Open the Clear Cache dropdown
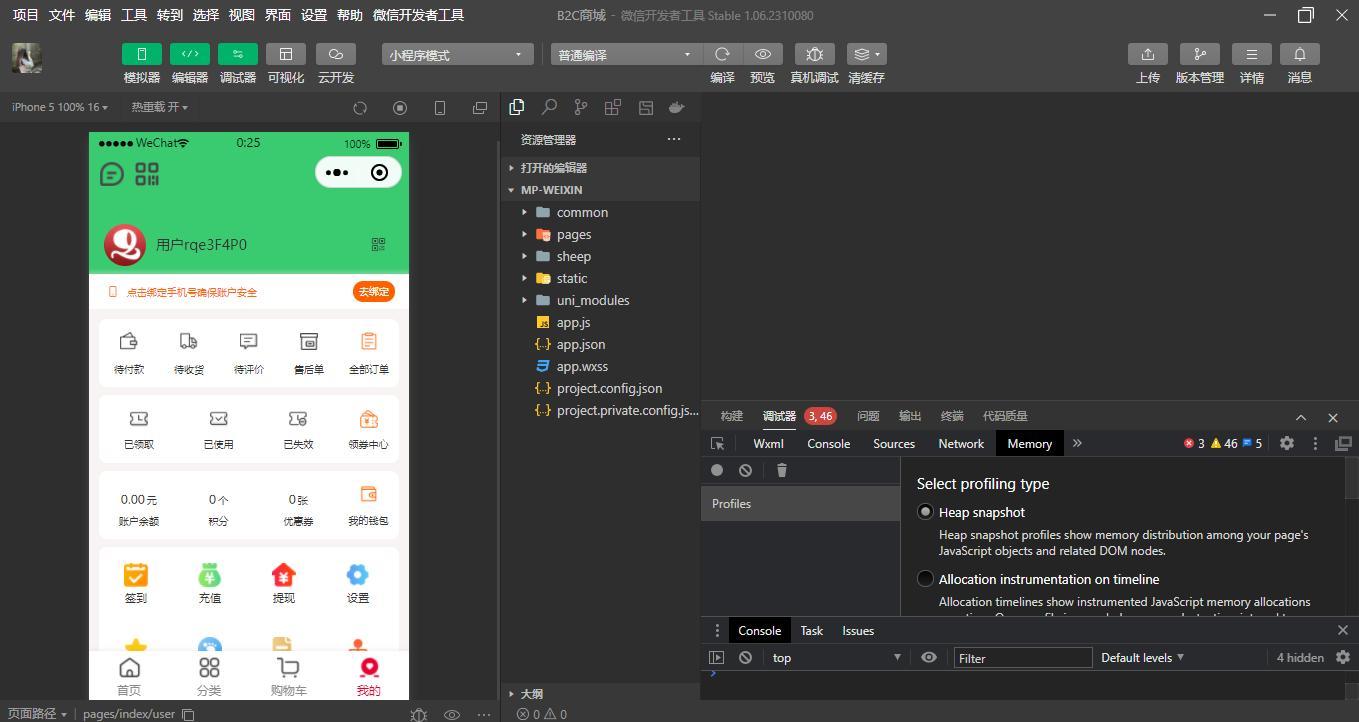 [x=866, y=54]
